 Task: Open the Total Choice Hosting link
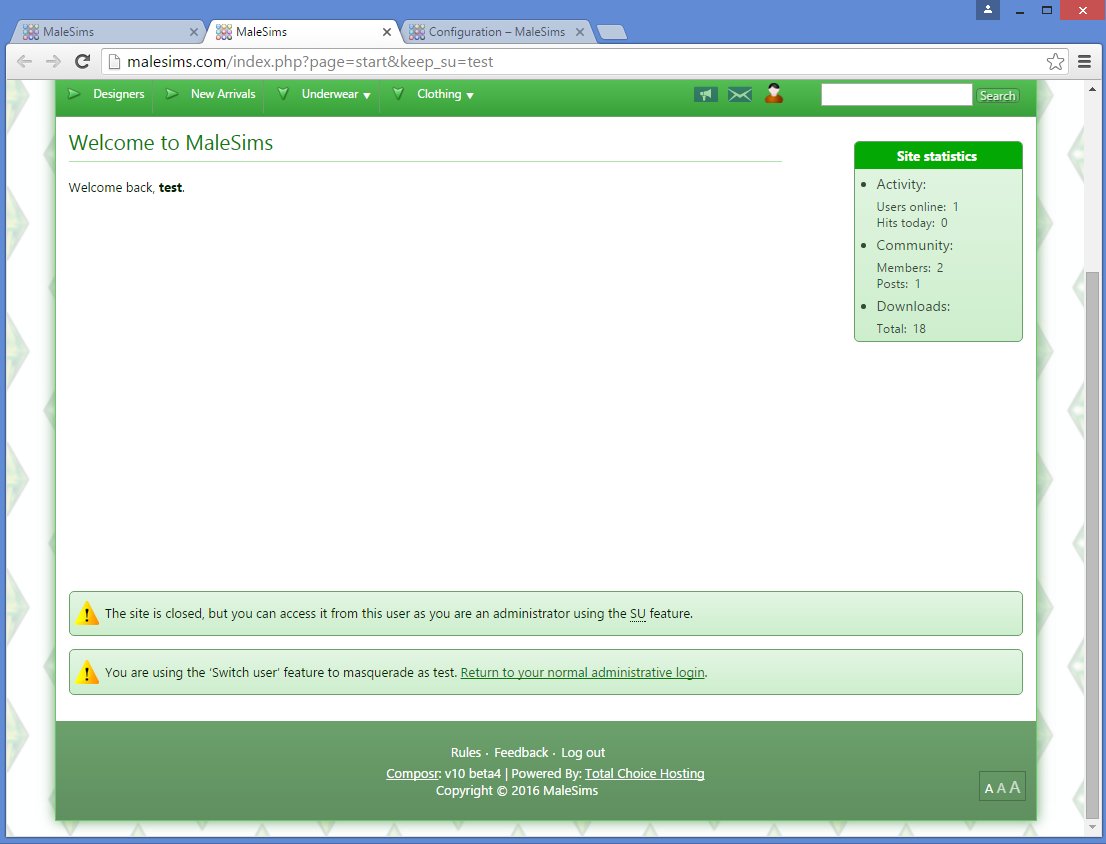(644, 773)
